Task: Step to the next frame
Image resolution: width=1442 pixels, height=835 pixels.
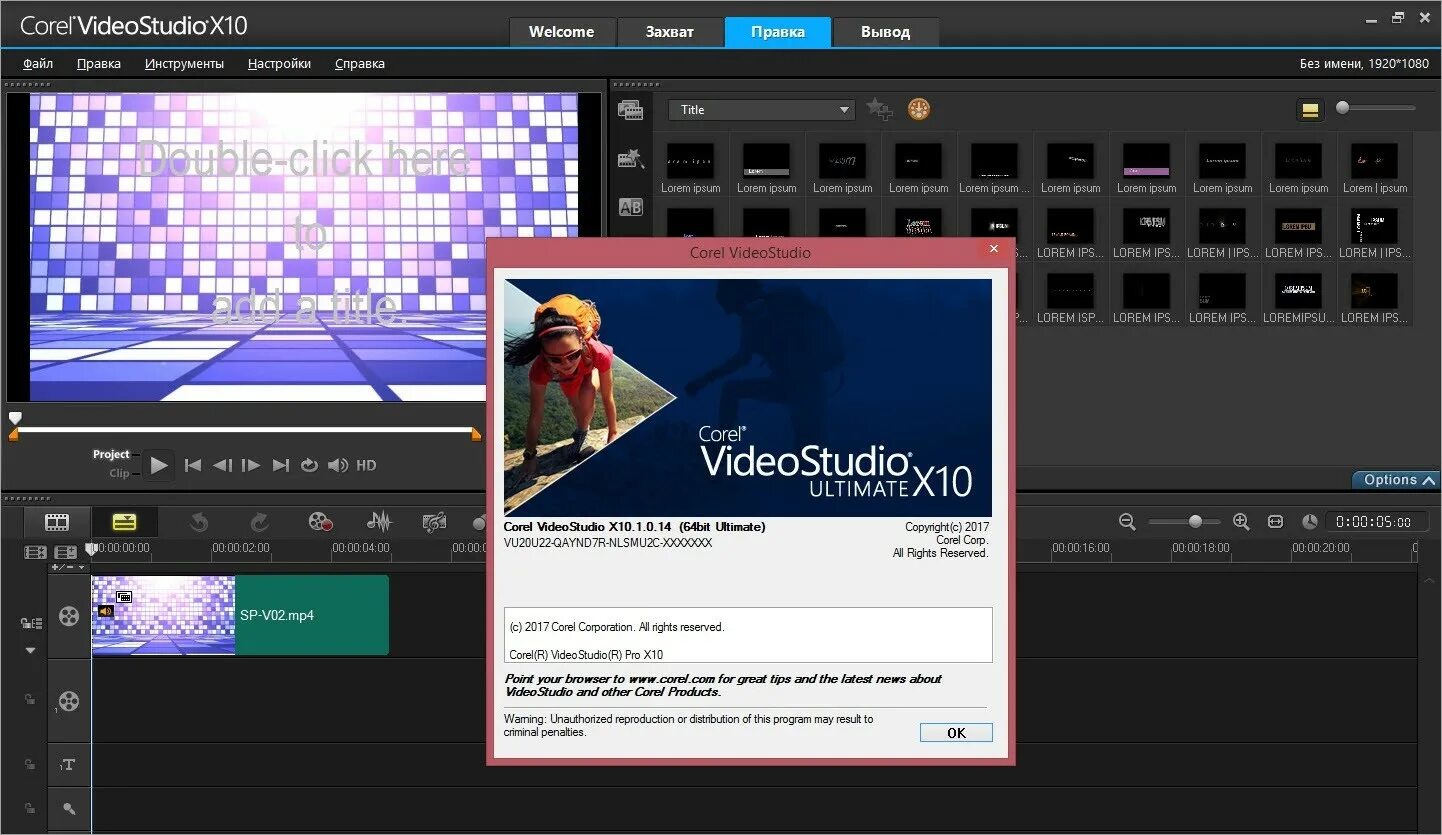Action: [251, 465]
